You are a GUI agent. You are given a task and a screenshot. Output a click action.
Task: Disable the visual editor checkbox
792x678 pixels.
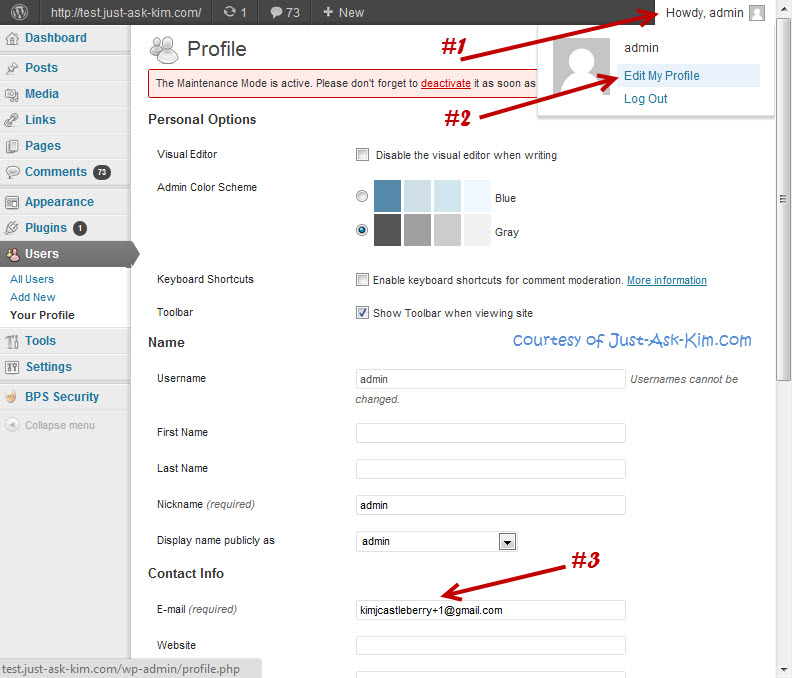click(x=362, y=154)
